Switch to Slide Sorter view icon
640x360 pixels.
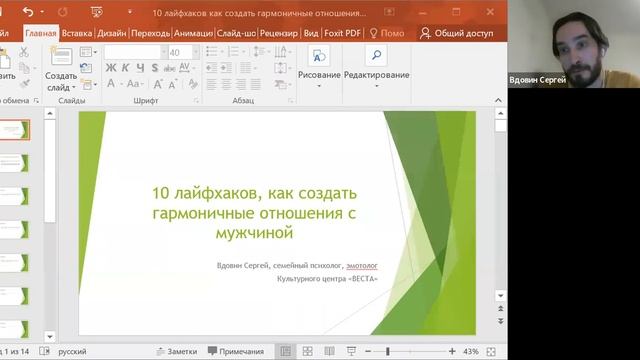coord(307,351)
